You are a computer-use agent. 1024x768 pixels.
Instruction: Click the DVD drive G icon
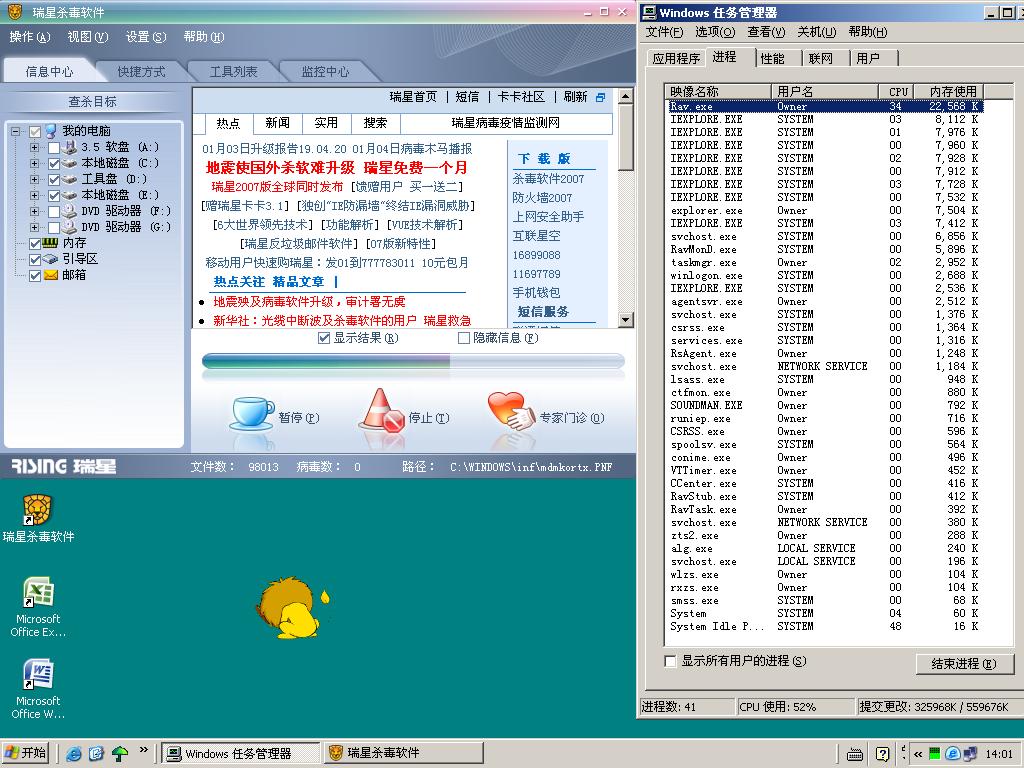(x=69, y=227)
